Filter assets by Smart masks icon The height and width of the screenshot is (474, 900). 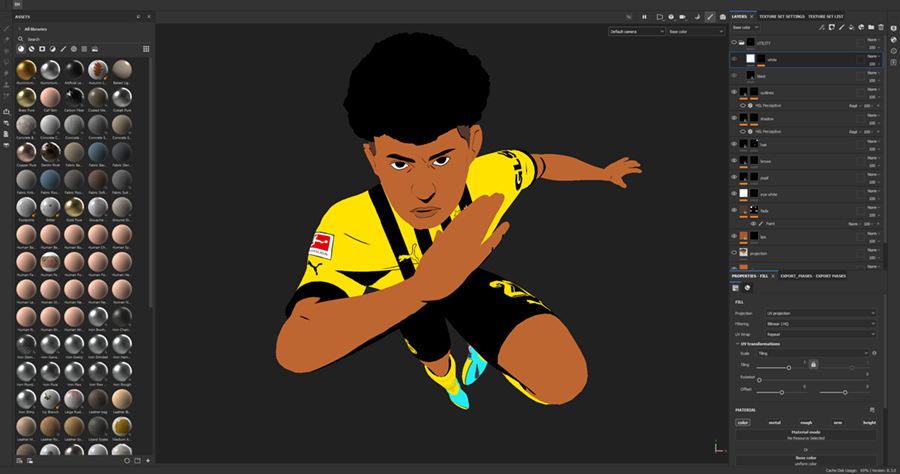(42, 49)
